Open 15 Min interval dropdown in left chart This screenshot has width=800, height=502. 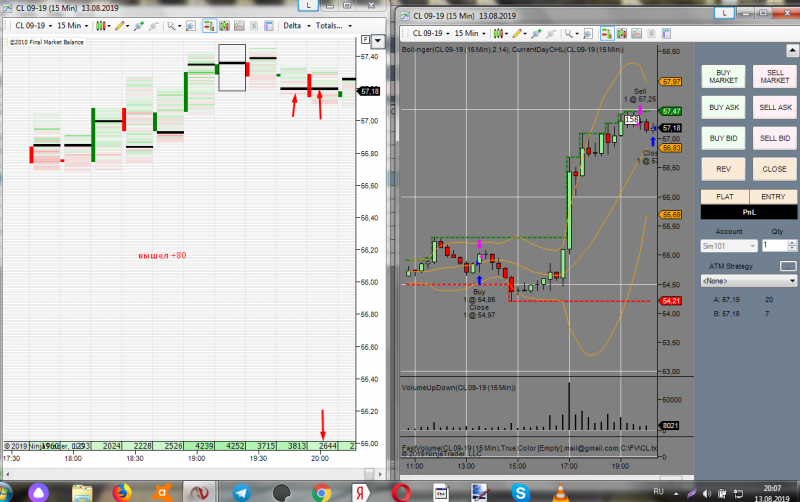[x=72, y=26]
